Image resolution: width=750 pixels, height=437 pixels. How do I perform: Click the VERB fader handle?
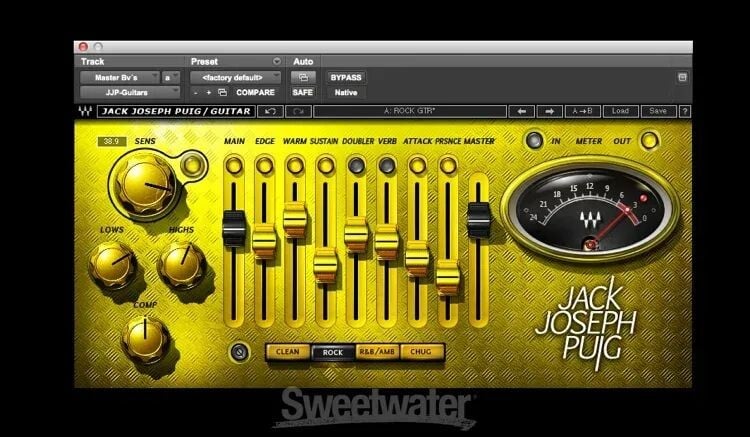pyautogui.click(x=386, y=242)
